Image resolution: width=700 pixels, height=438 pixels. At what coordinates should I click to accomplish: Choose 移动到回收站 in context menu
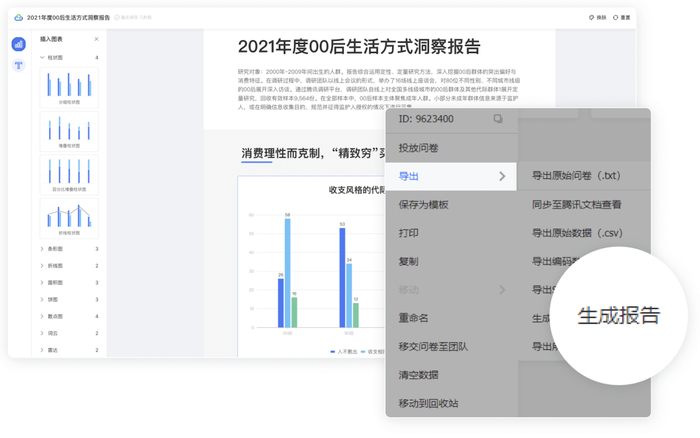pyautogui.click(x=428, y=403)
